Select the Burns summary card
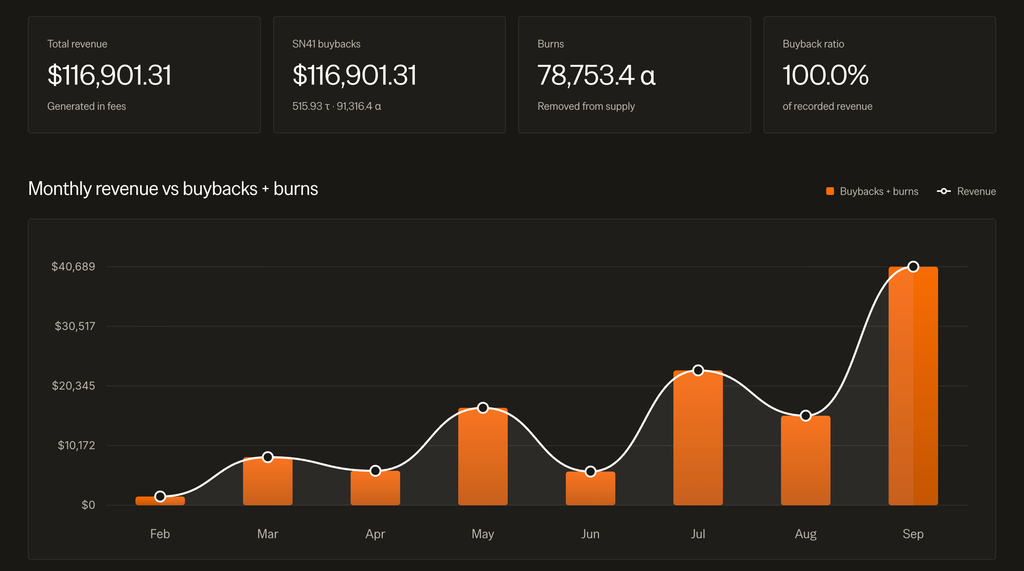The height and width of the screenshot is (571, 1024). click(x=634, y=75)
